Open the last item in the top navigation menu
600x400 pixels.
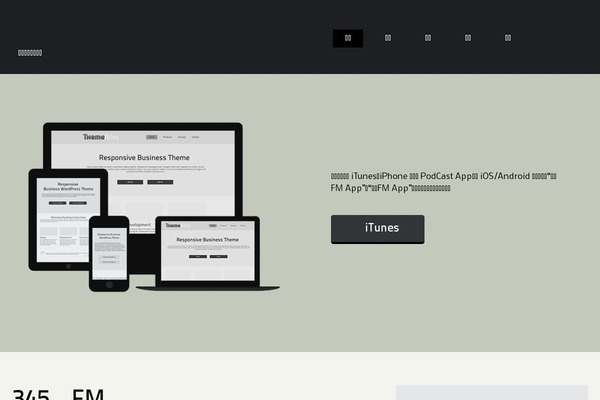click(508, 38)
